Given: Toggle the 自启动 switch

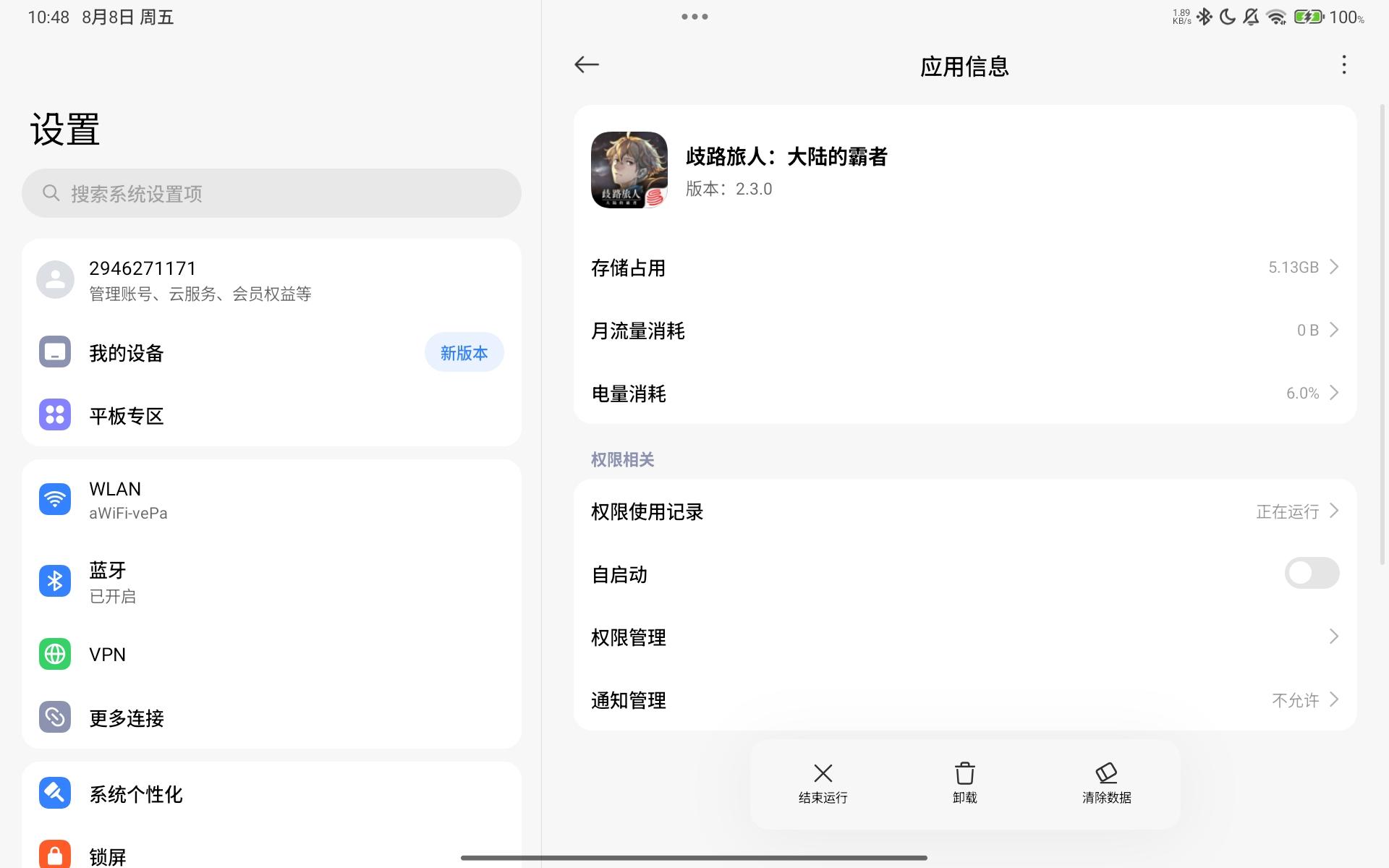Looking at the screenshot, I should 1311,574.
